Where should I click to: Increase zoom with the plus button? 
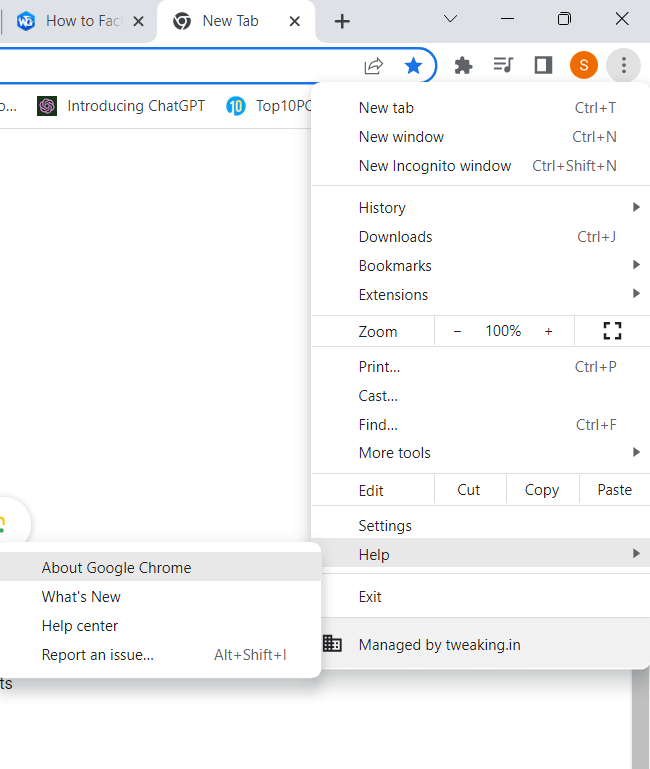(x=548, y=332)
